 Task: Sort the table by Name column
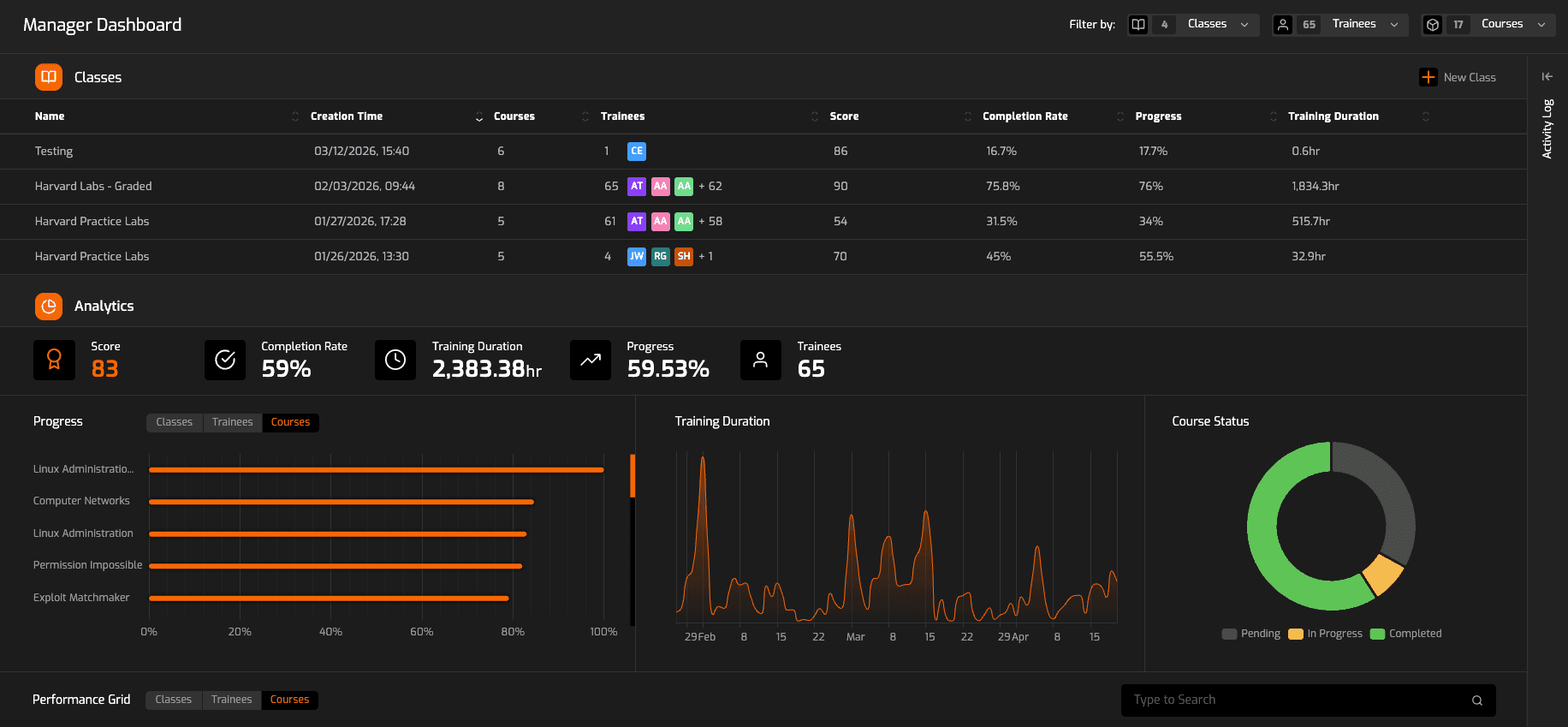295,116
